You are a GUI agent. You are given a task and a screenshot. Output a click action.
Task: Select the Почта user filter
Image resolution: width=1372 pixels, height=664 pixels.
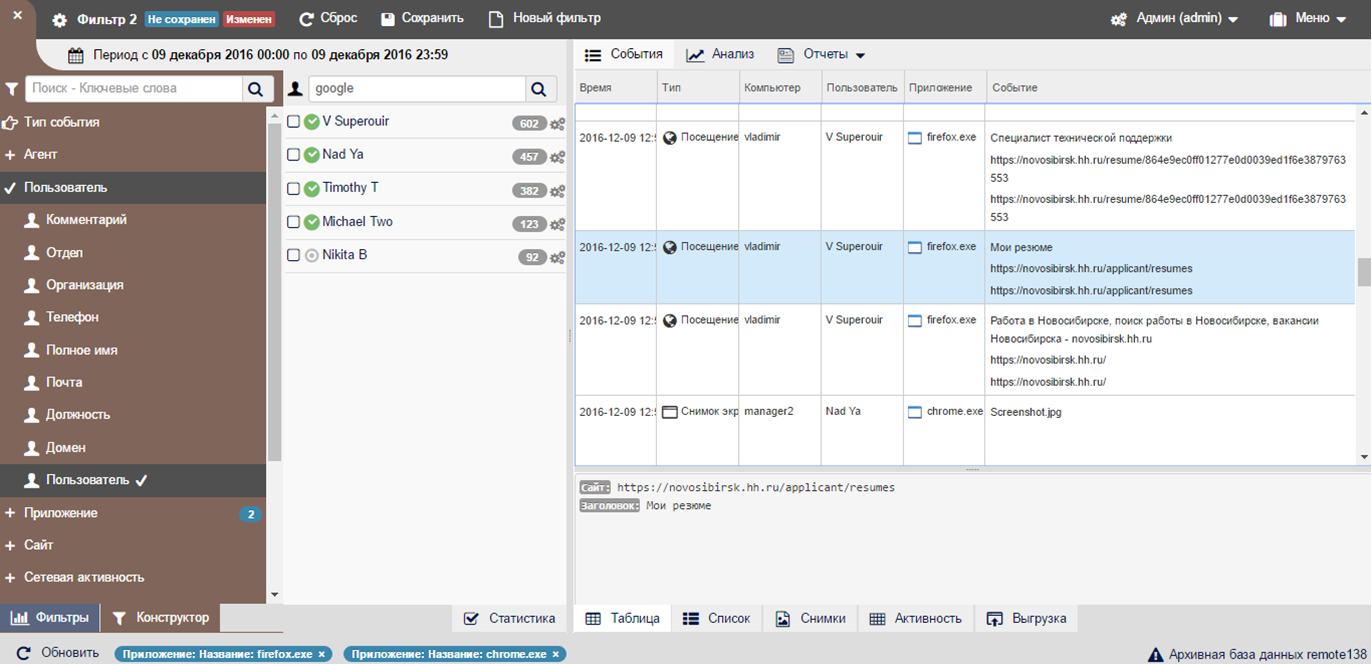133,382
